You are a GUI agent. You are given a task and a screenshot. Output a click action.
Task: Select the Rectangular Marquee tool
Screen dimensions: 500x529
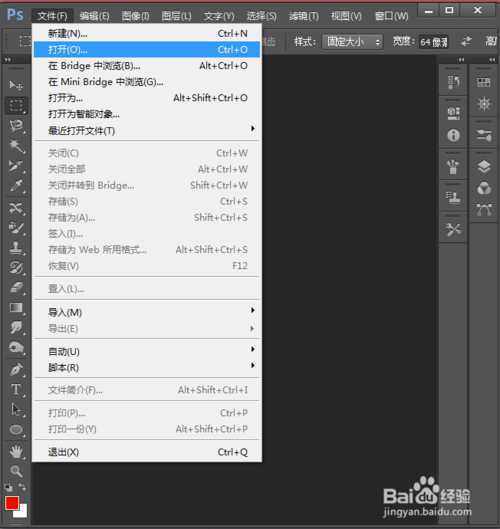coord(16,105)
